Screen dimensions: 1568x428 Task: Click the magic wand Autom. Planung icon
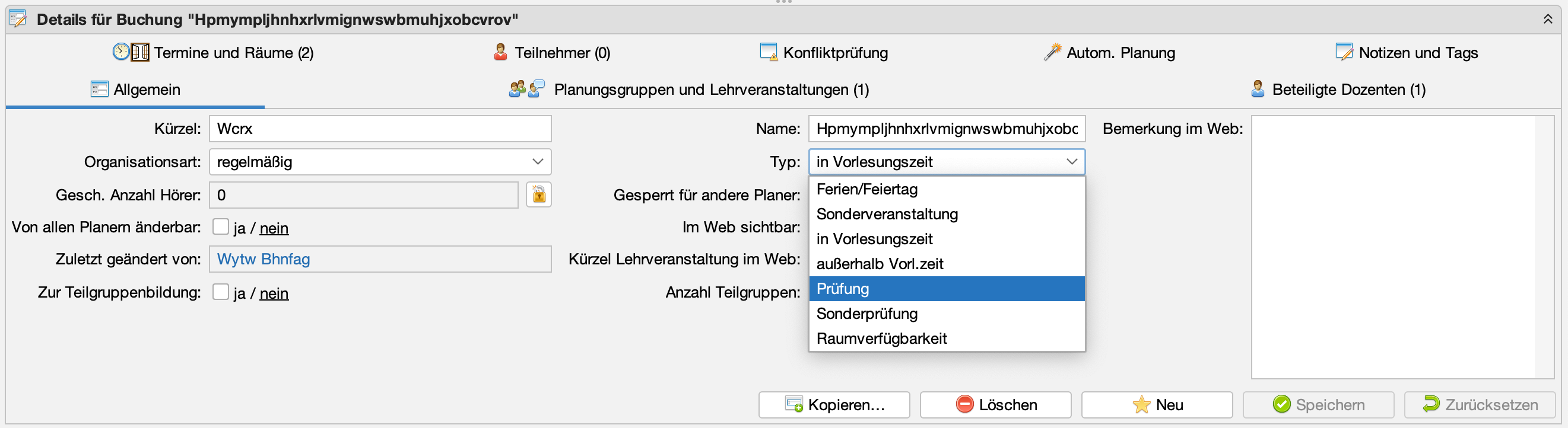tap(1052, 52)
